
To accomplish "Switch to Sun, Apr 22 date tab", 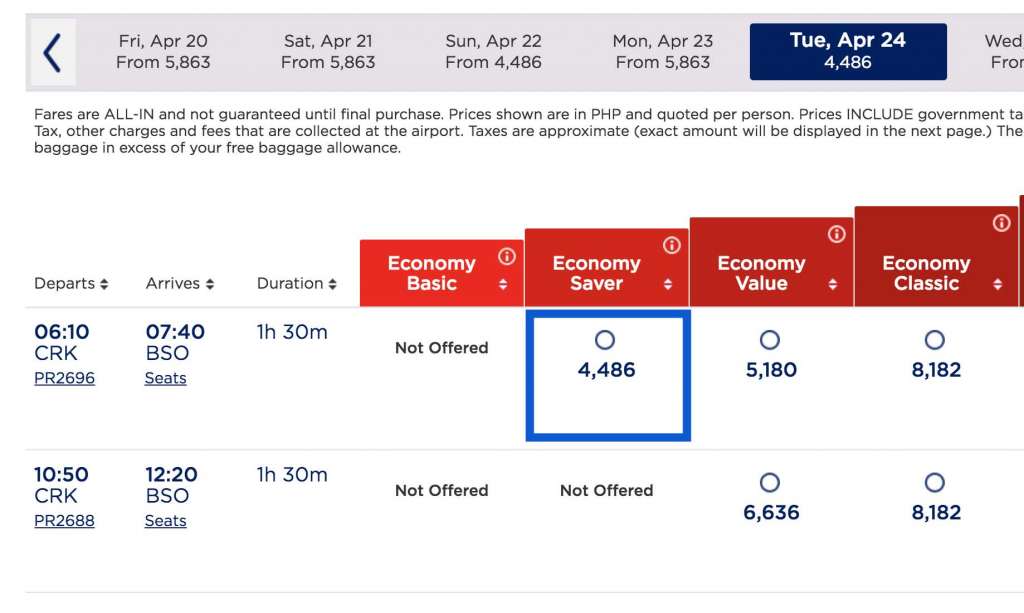I will tap(493, 52).
